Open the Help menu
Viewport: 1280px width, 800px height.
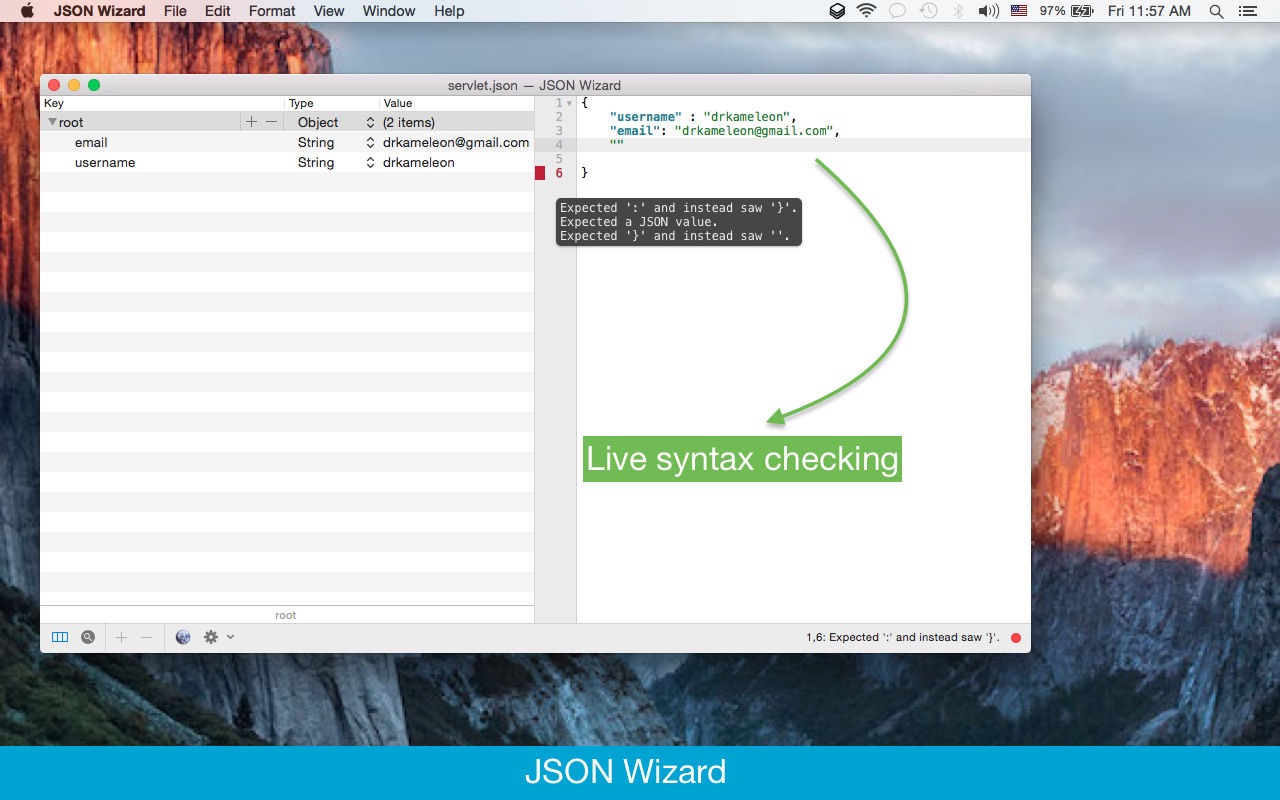(449, 11)
